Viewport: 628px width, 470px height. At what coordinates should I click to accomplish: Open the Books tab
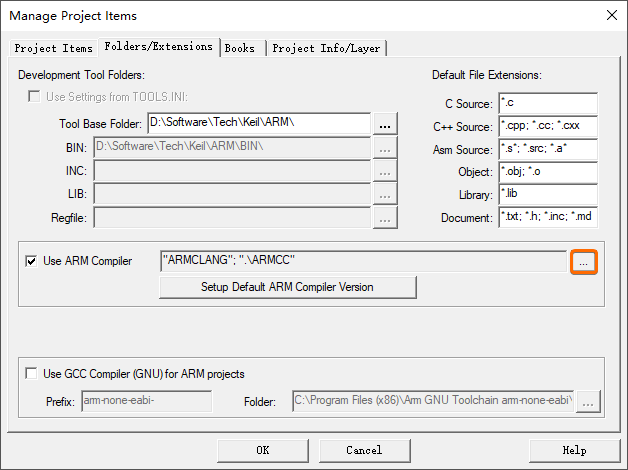242,48
